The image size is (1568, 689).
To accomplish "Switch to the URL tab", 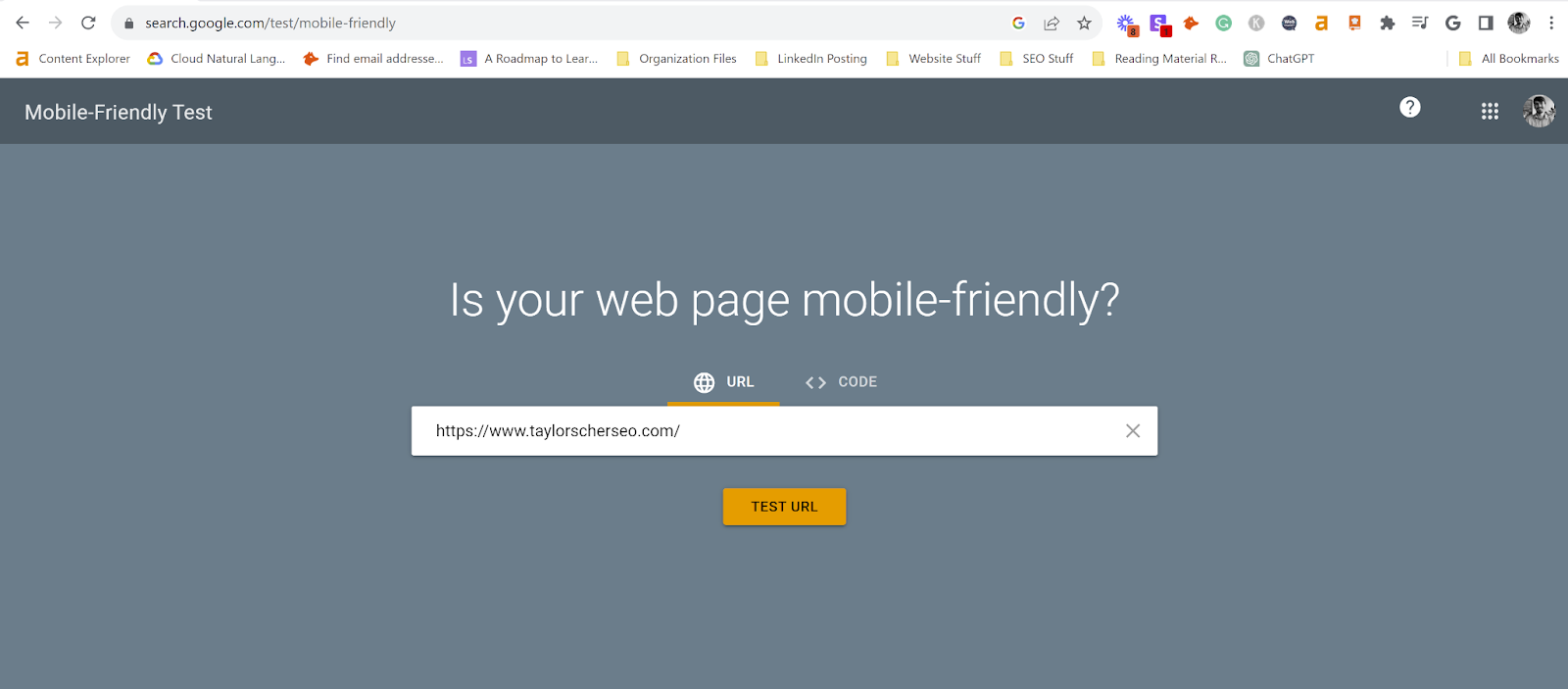I will 723,382.
